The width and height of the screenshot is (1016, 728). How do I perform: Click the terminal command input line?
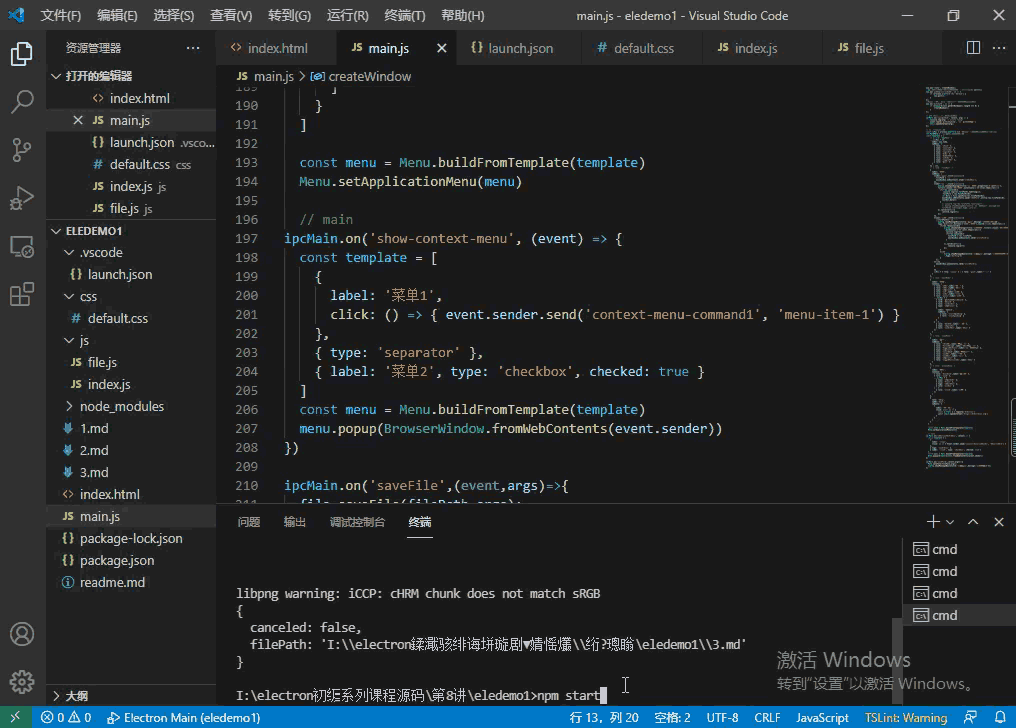(x=421, y=696)
